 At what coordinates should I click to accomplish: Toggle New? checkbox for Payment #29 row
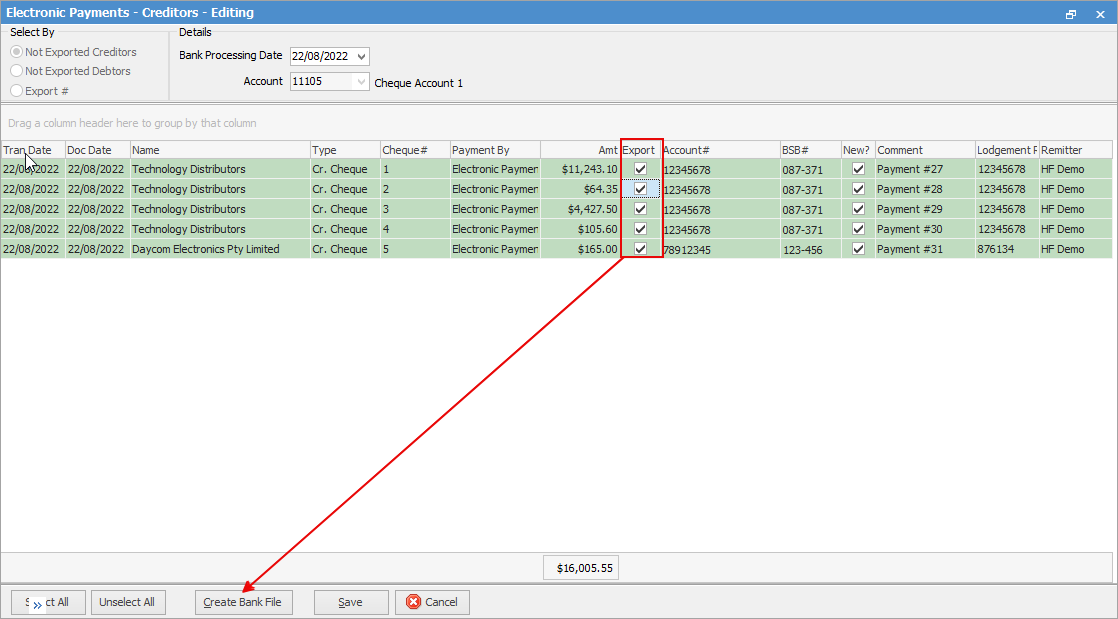[858, 209]
